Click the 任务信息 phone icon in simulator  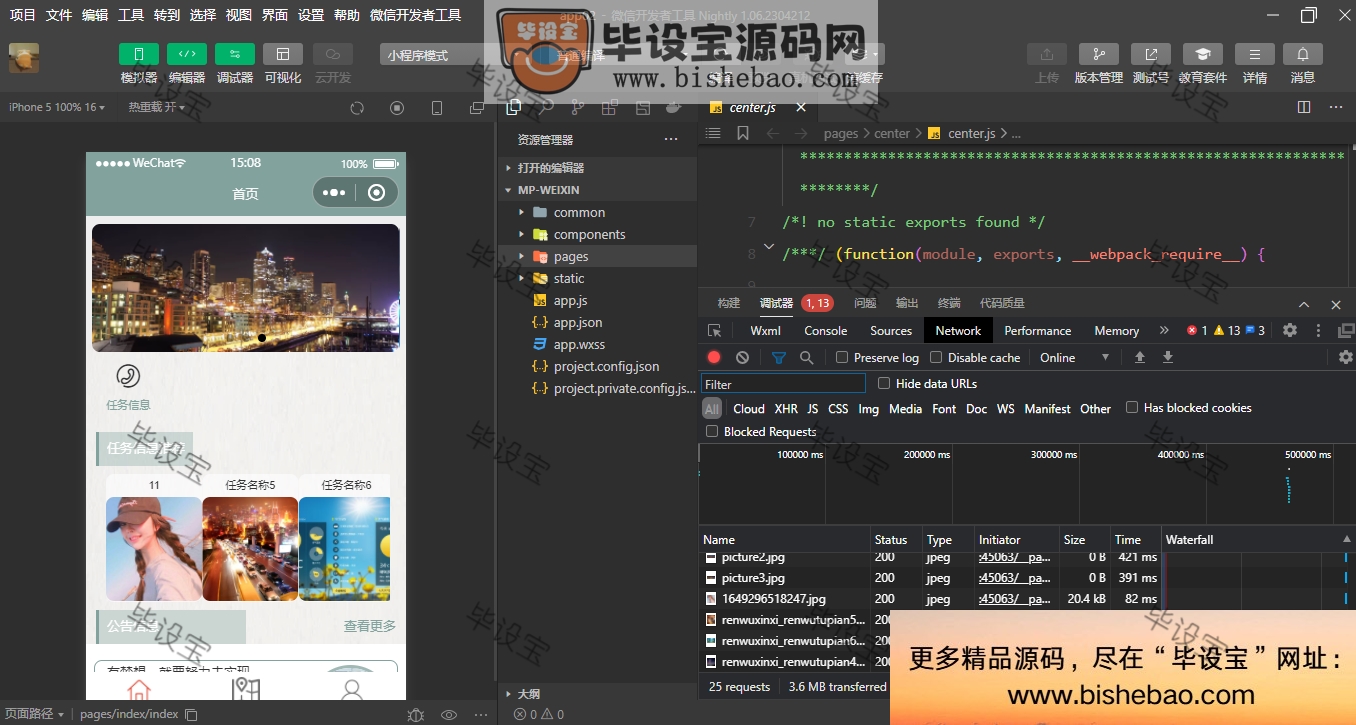128,376
